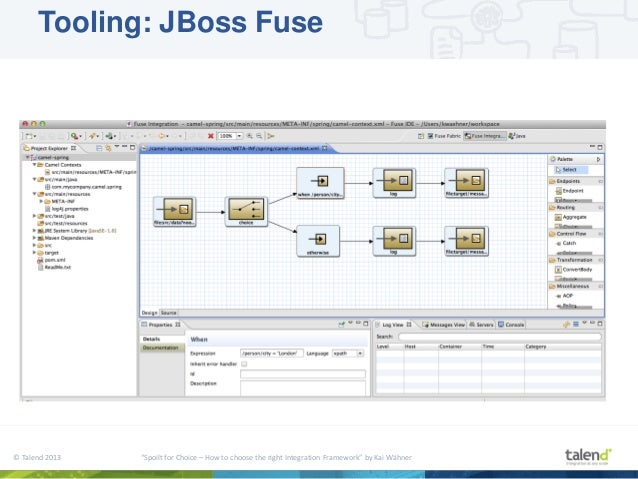Select pom.xml in Project Explorer

coord(51,260)
